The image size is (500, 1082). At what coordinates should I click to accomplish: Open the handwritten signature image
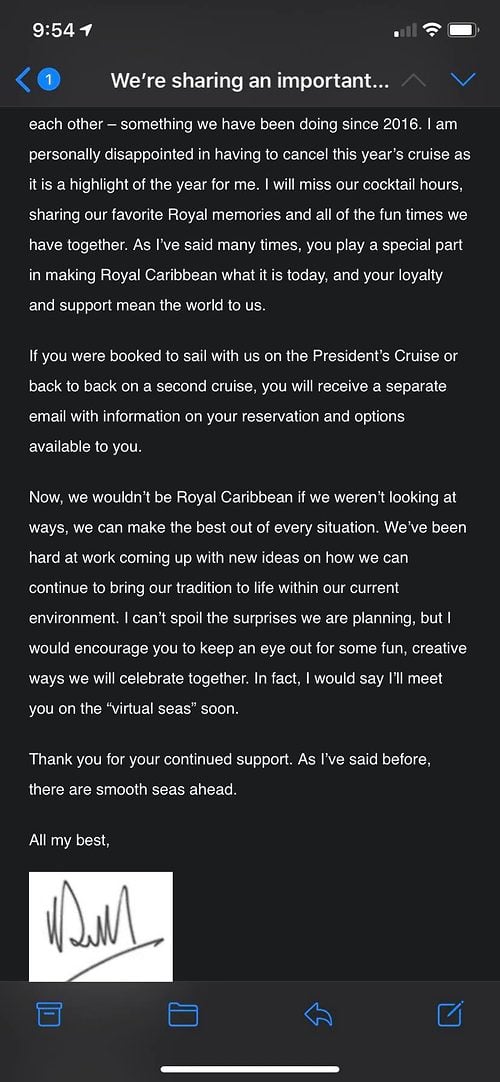click(101, 926)
